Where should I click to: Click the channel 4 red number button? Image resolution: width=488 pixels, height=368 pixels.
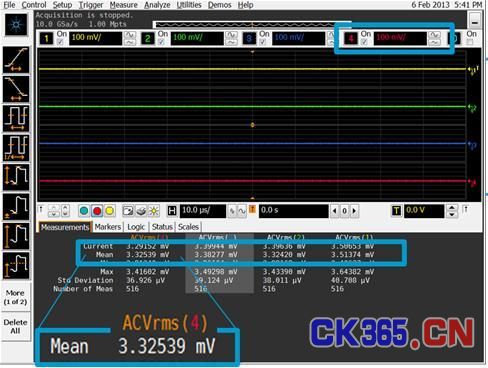pos(351,38)
